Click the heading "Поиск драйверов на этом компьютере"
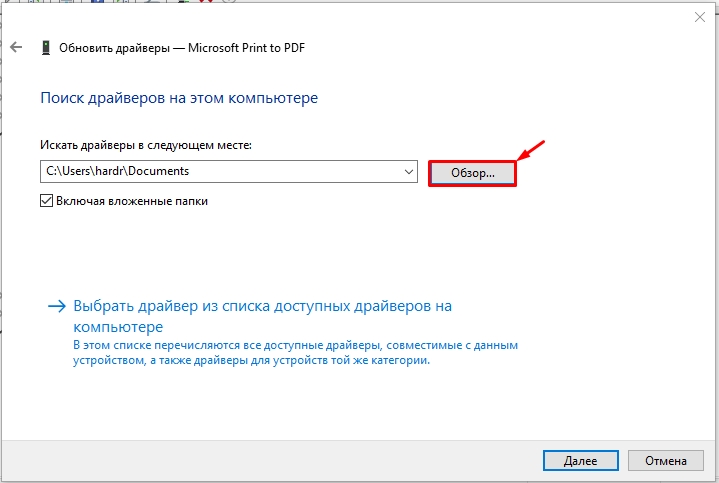The image size is (719, 483). 178,98
